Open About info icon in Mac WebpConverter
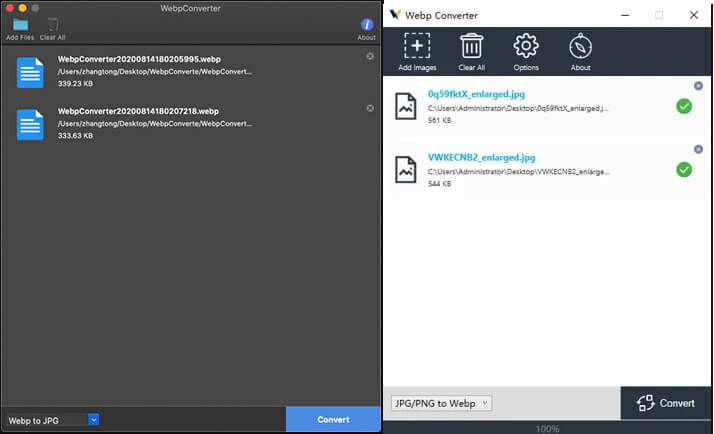This screenshot has width=714, height=434. tap(366, 25)
